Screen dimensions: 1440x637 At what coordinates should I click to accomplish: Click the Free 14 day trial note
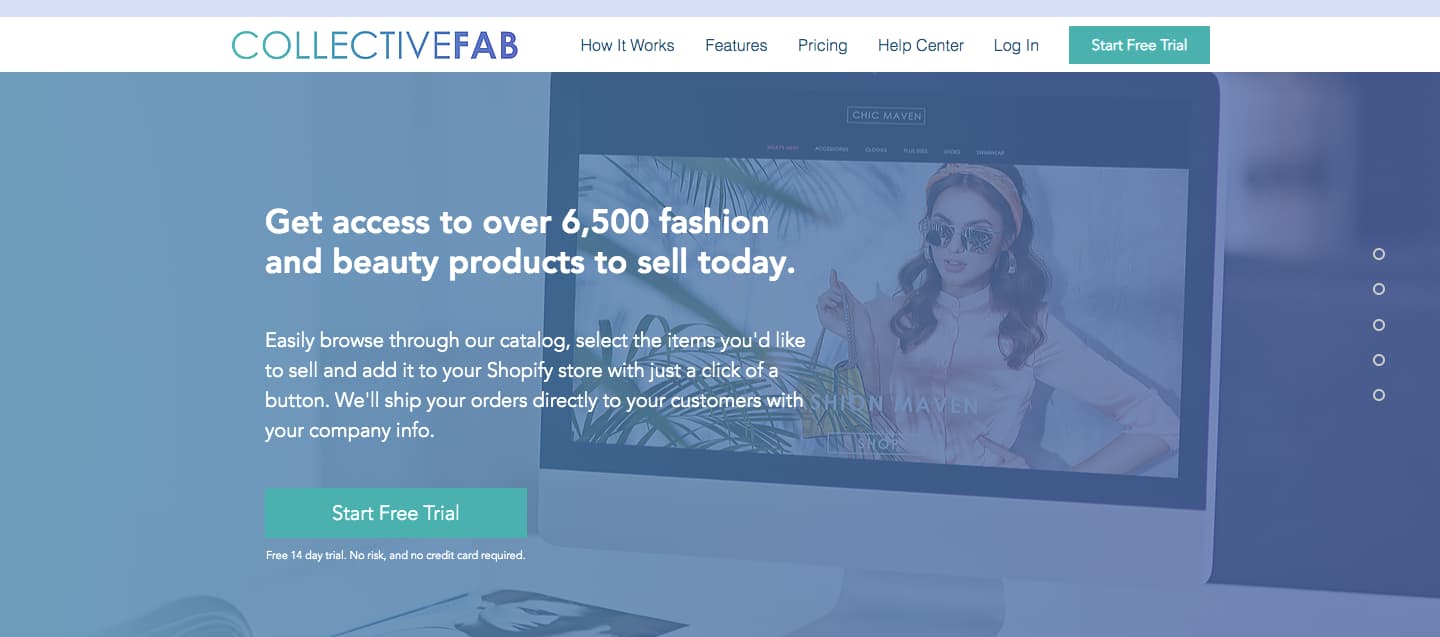[x=395, y=555]
